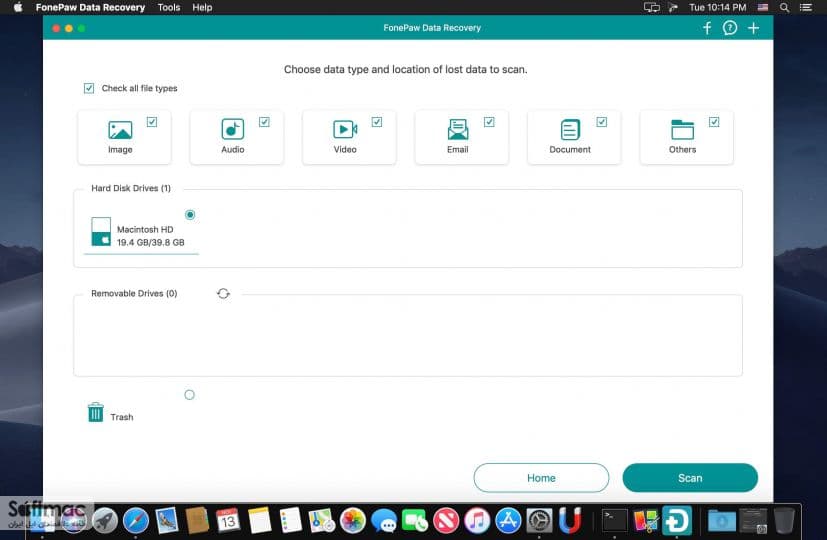This screenshot has width=827, height=540.
Task: Uncheck the Image type checkbox
Action: pos(152,122)
